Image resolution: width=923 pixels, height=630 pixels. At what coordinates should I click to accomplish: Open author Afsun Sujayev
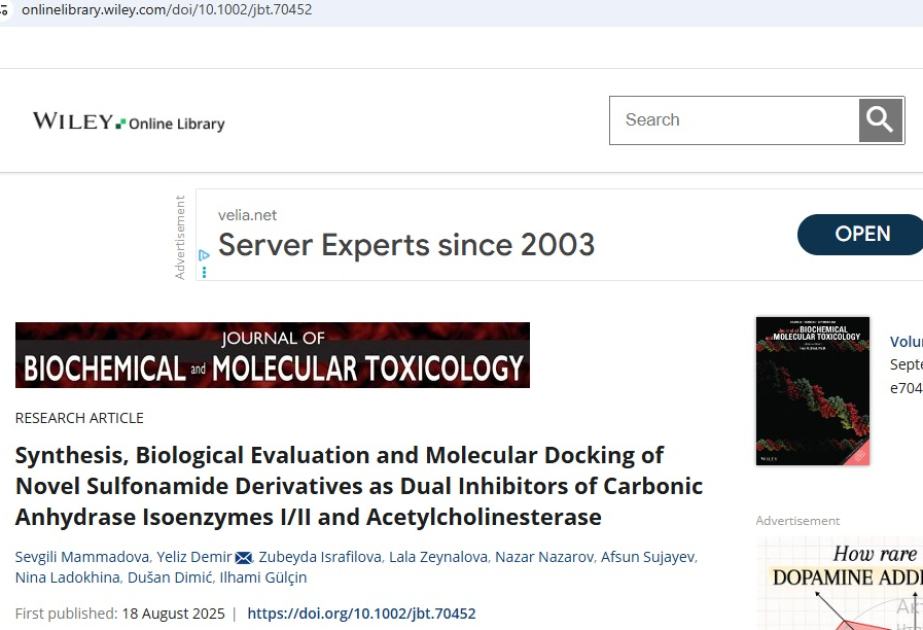click(x=648, y=556)
